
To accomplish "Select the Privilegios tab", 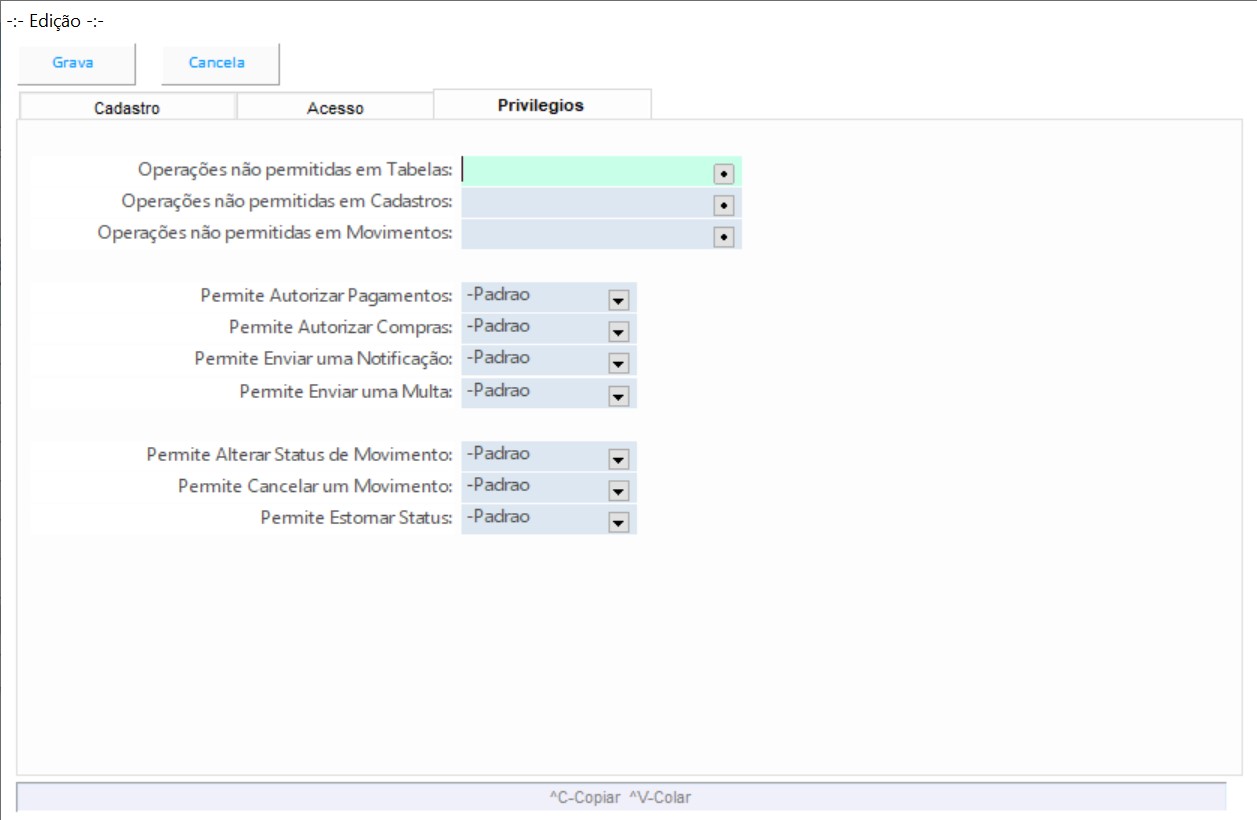I will (541, 105).
